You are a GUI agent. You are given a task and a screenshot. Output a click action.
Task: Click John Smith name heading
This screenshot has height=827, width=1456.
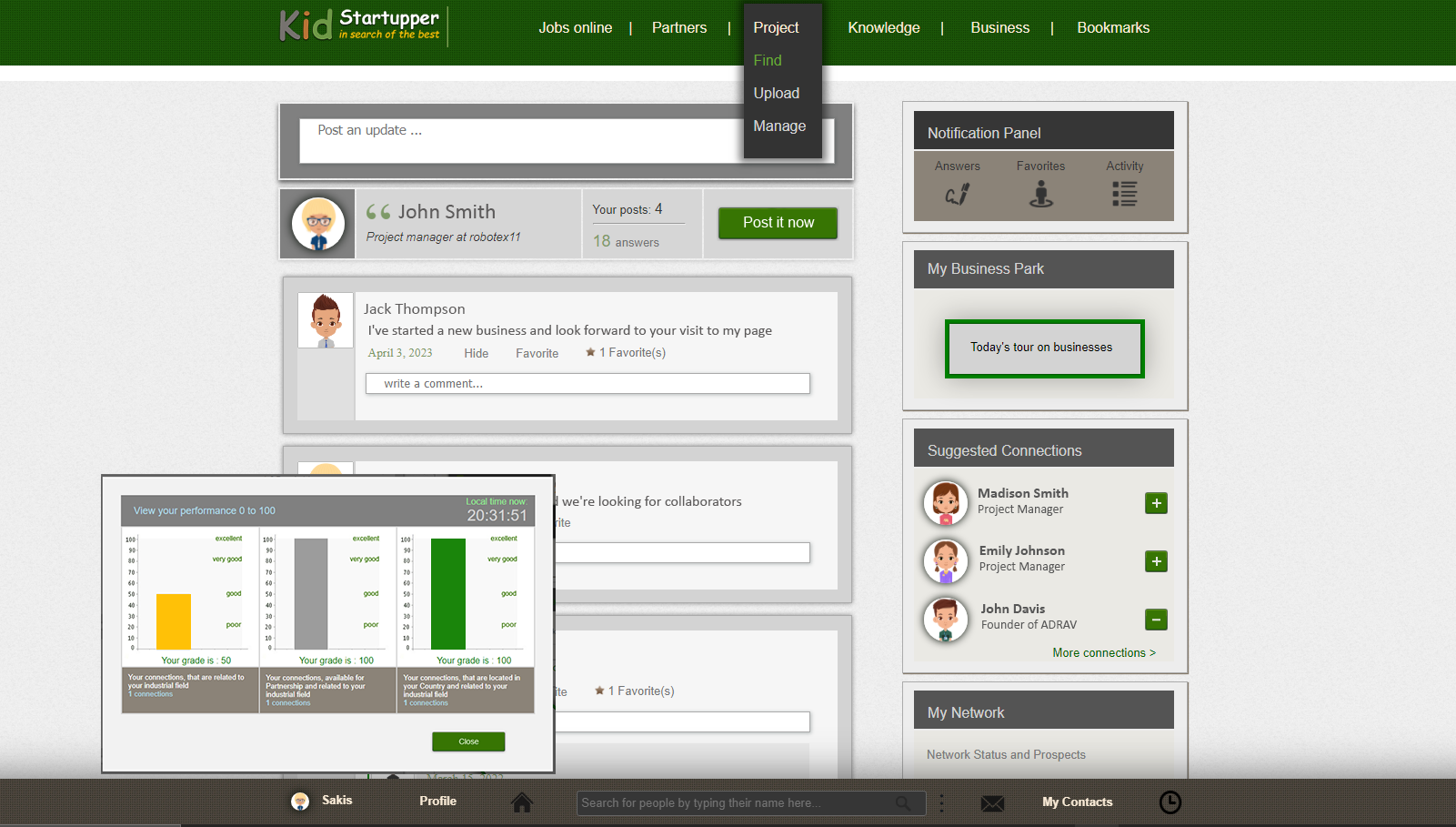click(447, 212)
